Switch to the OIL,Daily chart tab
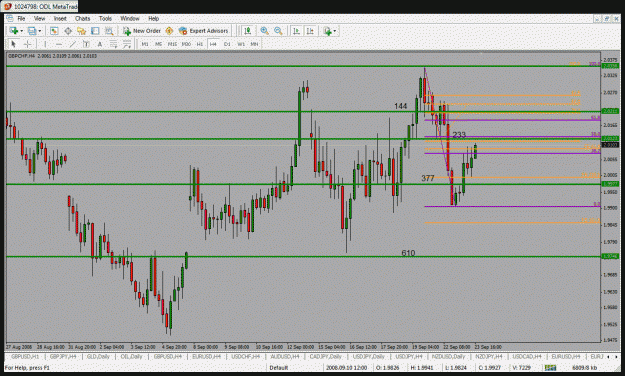625x376 pixels. 132,356
